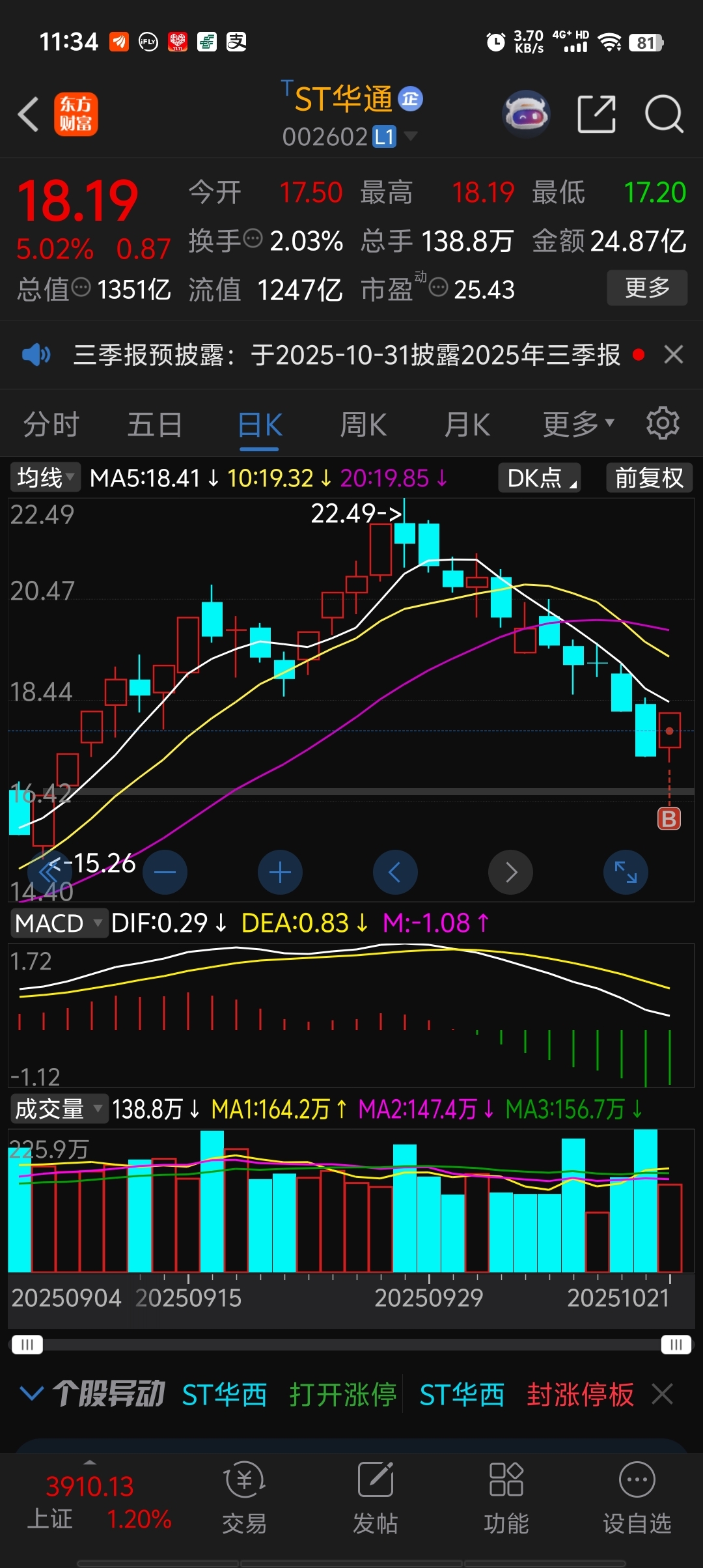Tap the double-left arrow chart button
Image resolution: width=703 pixels, height=1568 pixels.
(x=49, y=872)
